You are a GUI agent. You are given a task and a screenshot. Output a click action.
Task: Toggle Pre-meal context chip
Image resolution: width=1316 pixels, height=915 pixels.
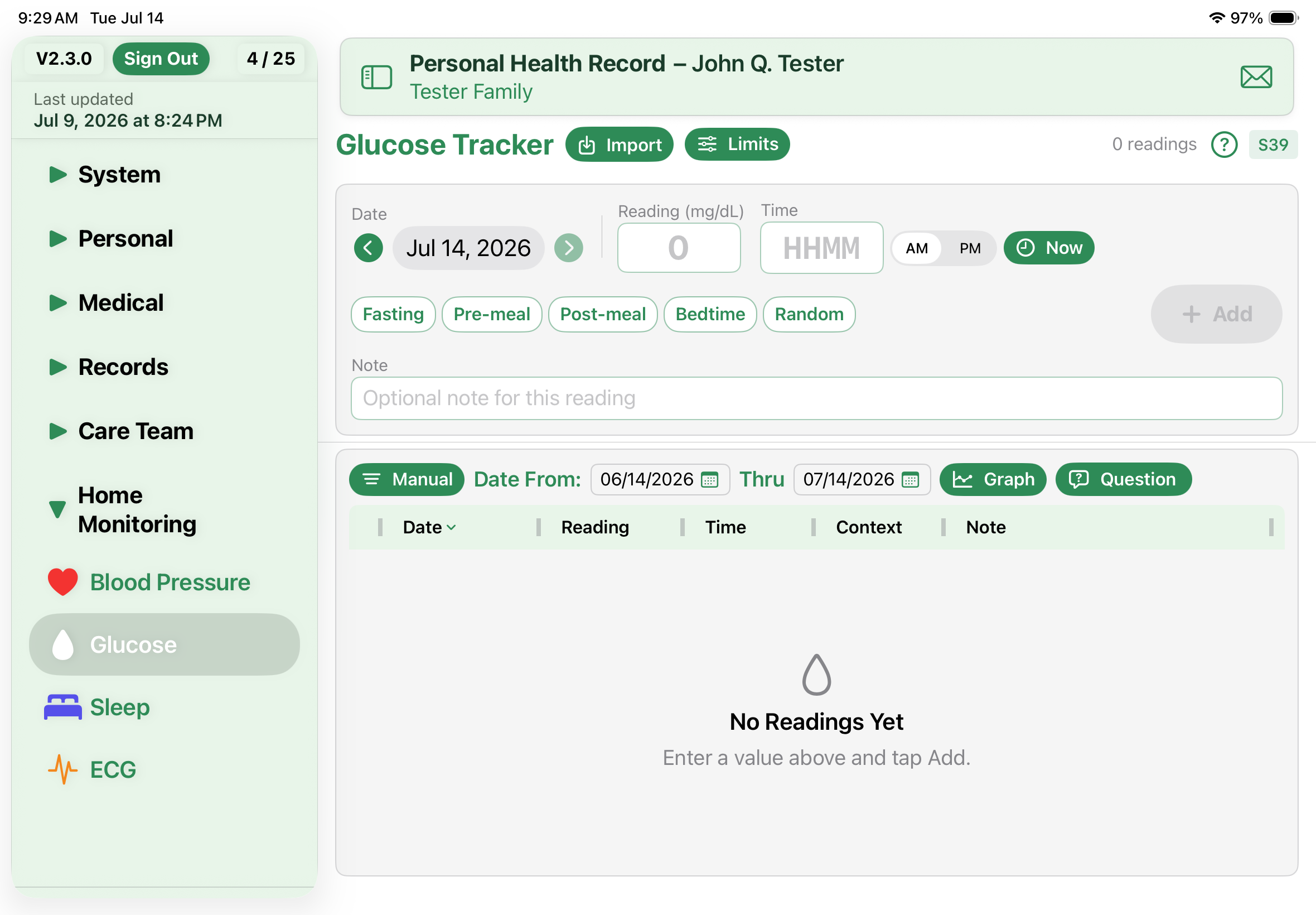492,314
